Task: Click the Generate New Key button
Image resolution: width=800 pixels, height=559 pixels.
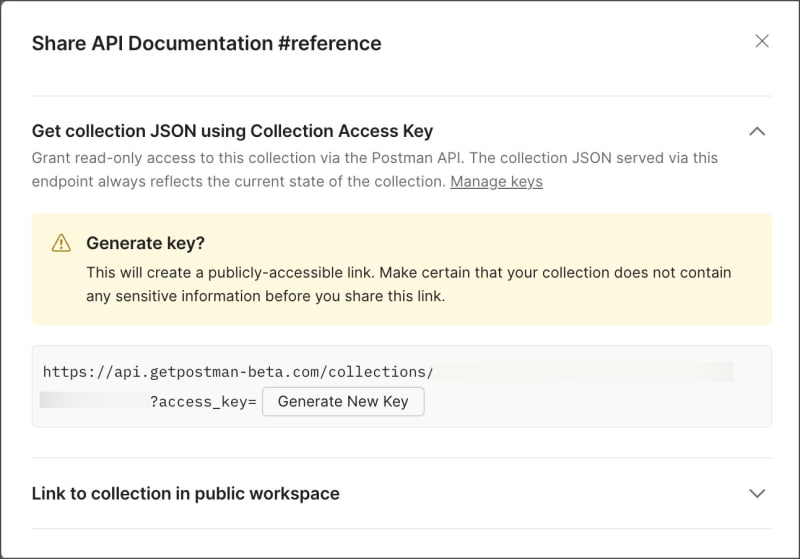Action: pos(343,401)
